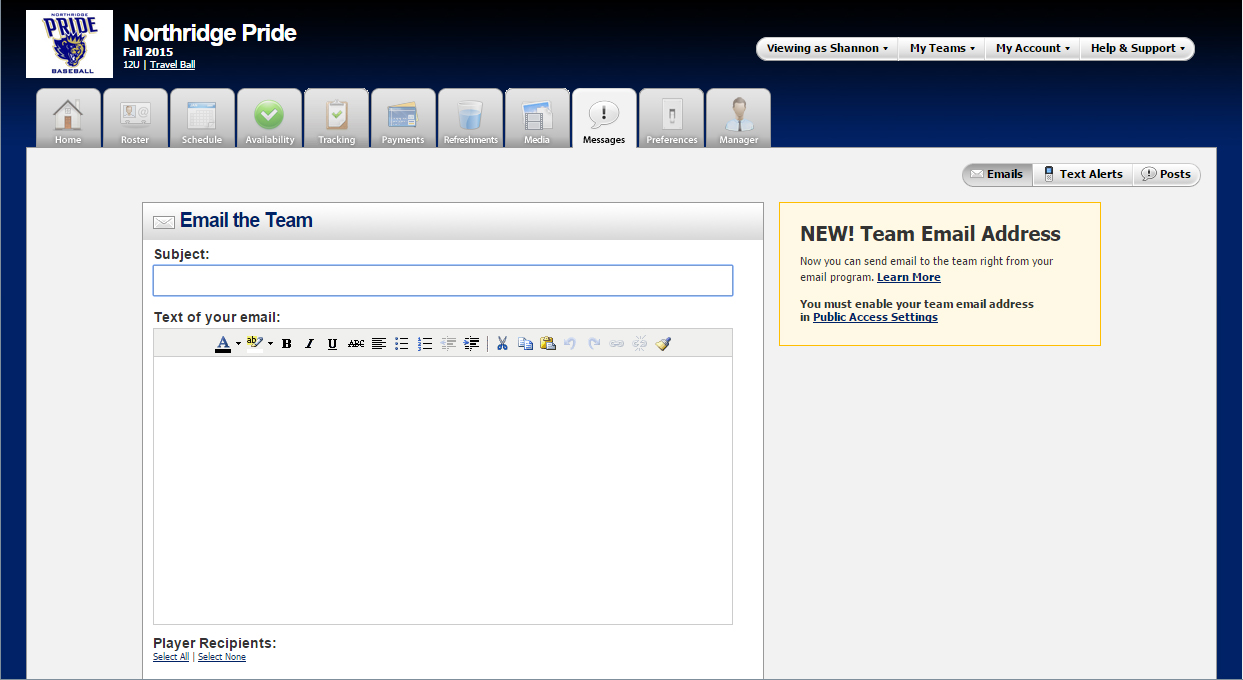1243x680 pixels.
Task: Open the Roster tab
Action: tap(135, 119)
